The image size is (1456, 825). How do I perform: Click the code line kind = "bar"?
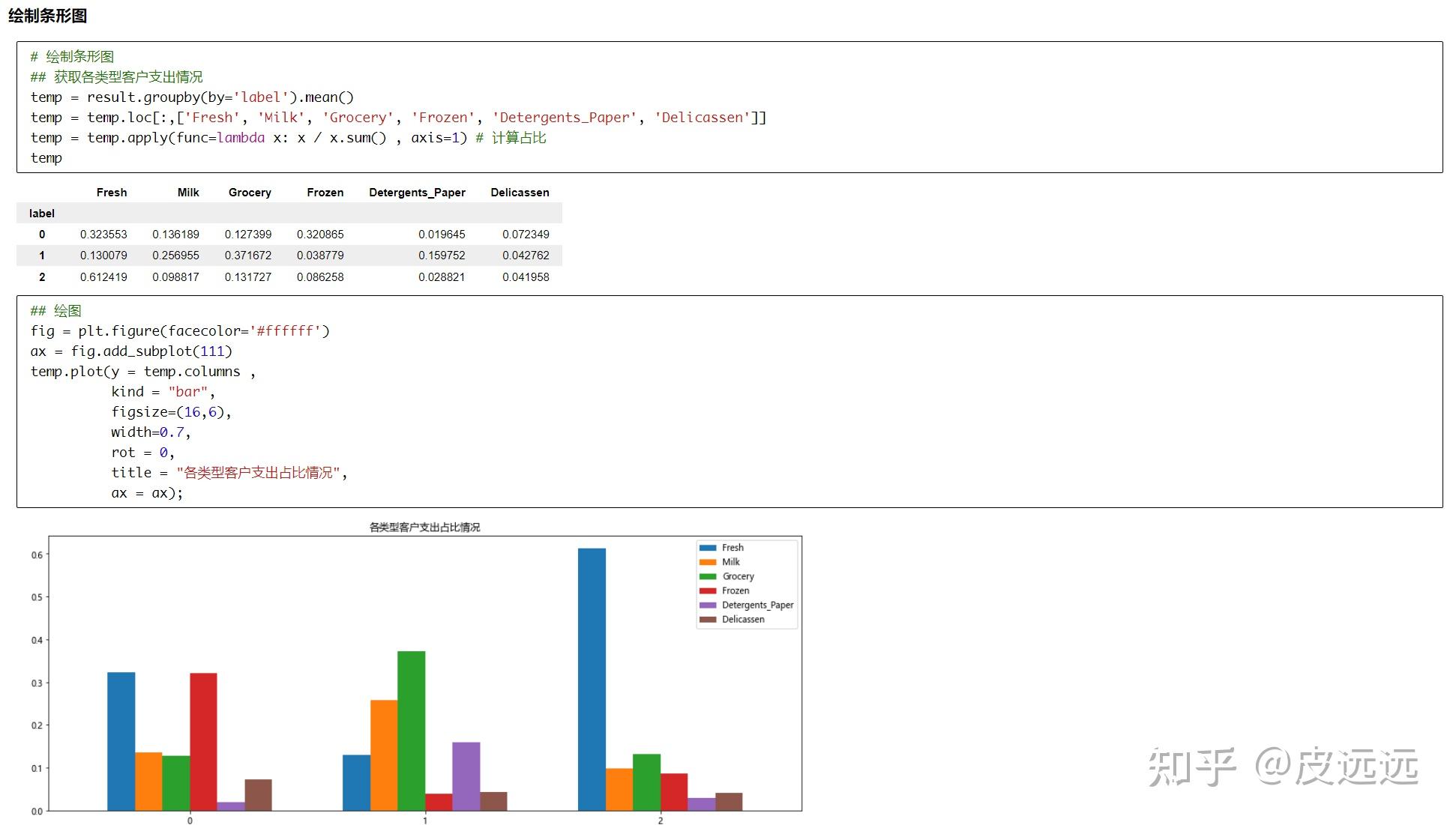tap(163, 392)
